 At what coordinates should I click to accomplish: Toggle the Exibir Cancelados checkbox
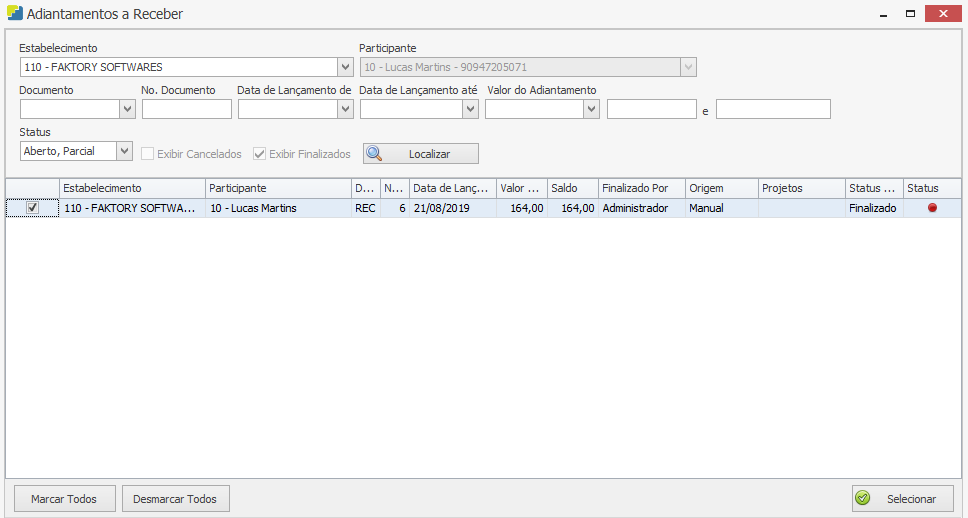[x=148, y=154]
